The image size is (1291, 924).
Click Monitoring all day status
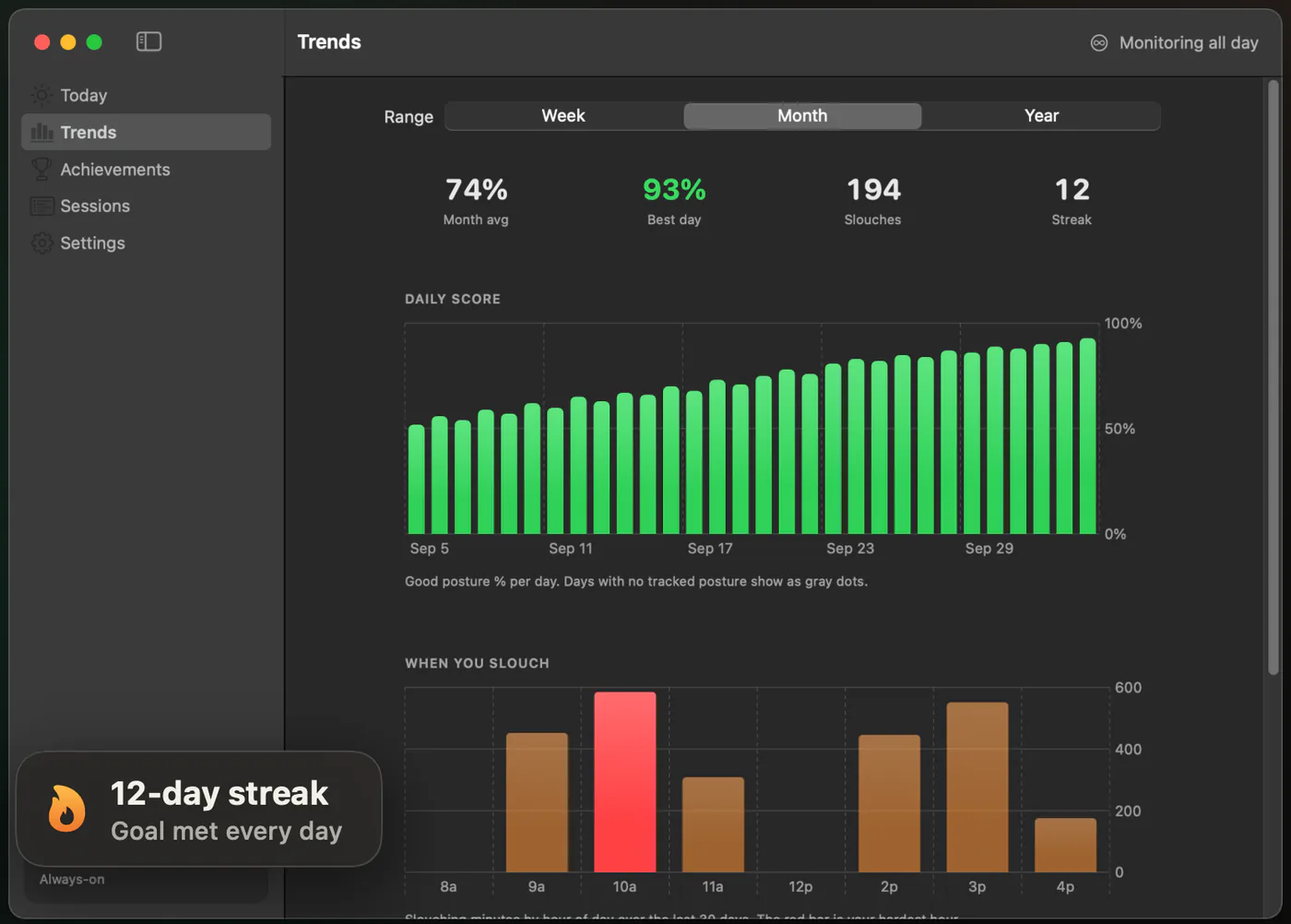[1175, 42]
